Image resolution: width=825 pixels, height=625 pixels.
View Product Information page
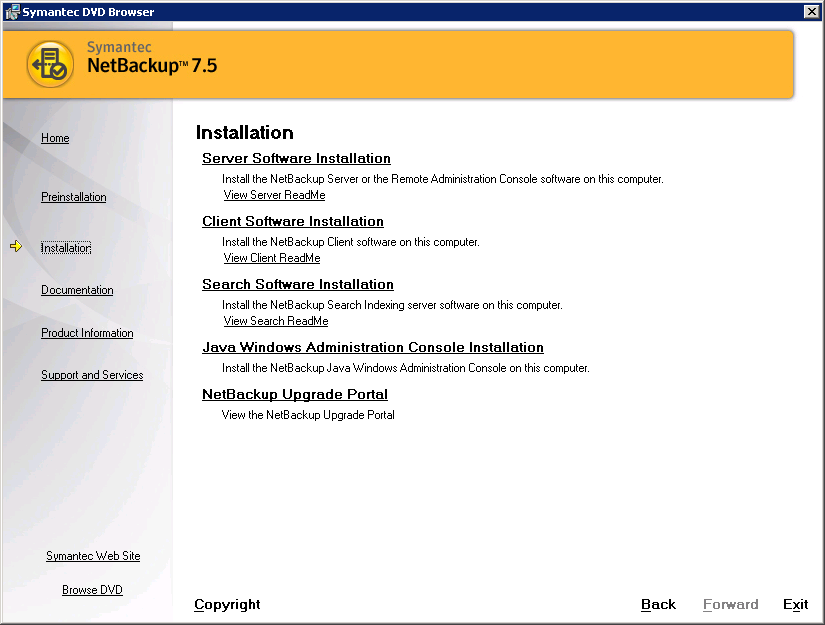[87, 333]
